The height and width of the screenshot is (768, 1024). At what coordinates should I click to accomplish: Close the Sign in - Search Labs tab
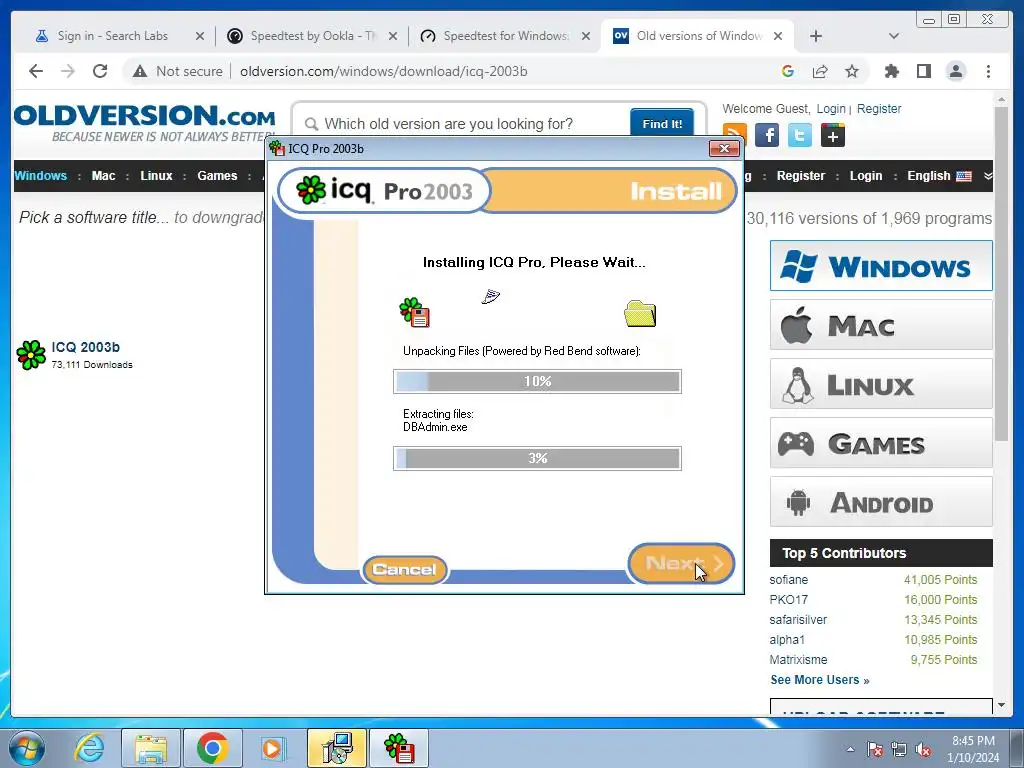[200, 36]
